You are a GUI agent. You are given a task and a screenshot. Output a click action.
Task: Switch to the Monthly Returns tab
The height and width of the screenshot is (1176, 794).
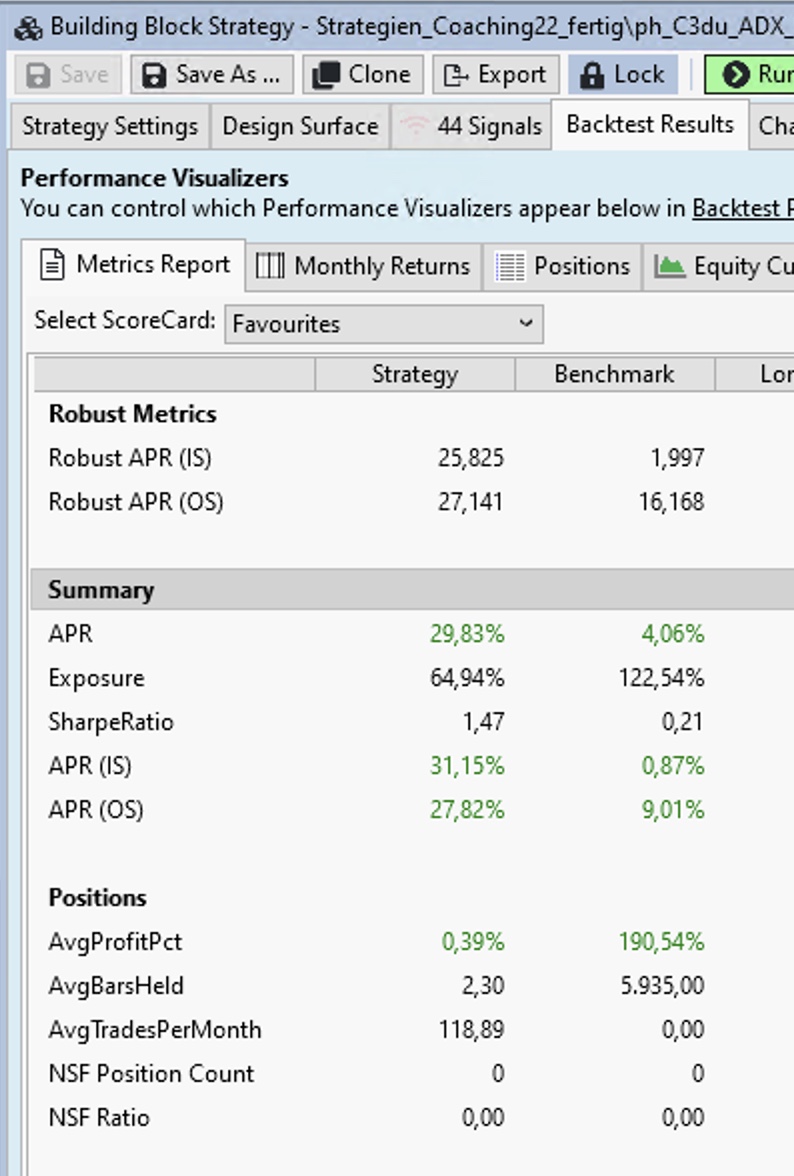[x=364, y=266]
